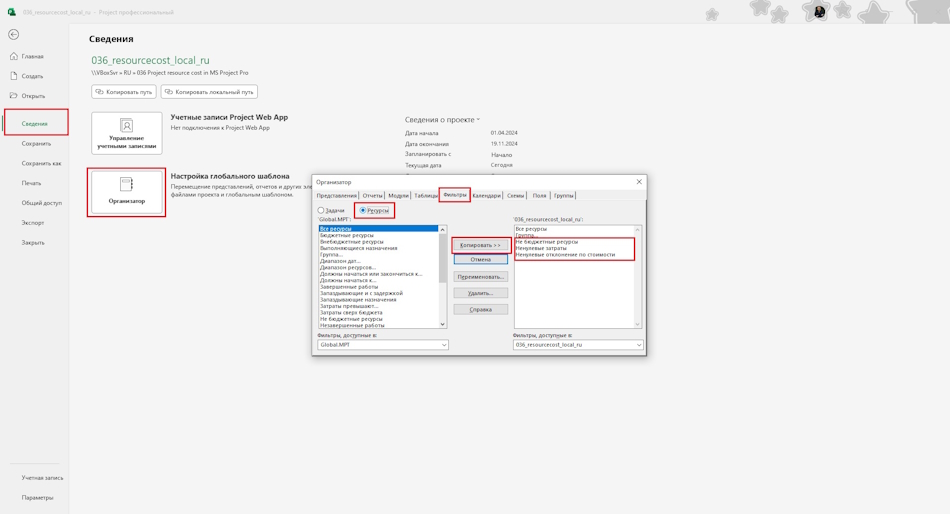Select Диапазон ресурсов... in the list
Screen dimensions: 950x514
pyautogui.click(x=378, y=267)
